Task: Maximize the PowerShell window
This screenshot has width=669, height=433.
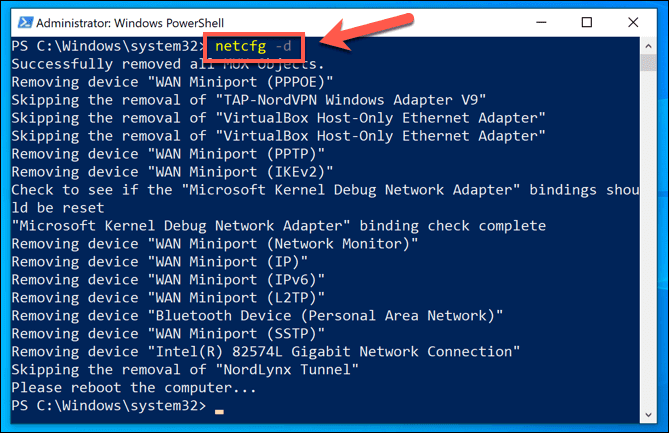Action: point(587,22)
